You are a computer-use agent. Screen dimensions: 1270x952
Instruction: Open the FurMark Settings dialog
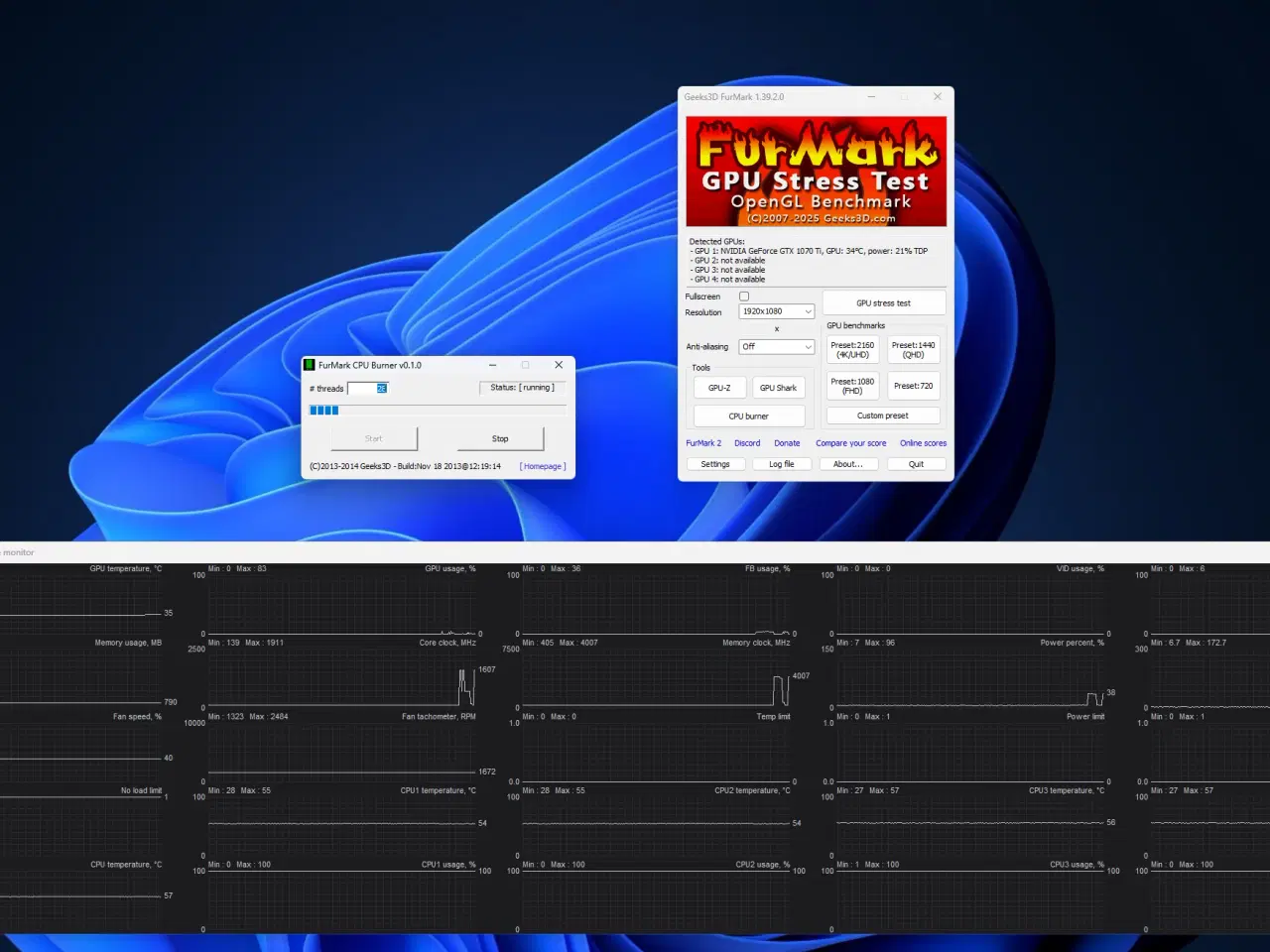715,463
